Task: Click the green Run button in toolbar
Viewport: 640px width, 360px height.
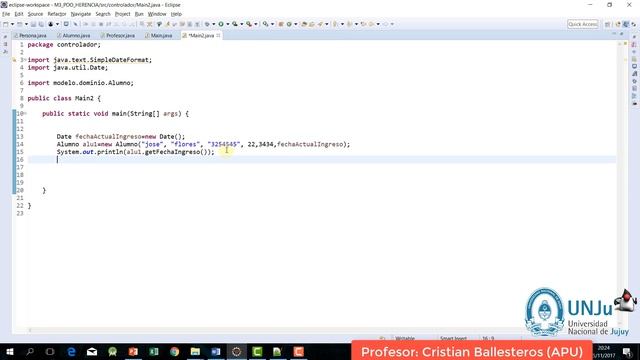Action: [x=221, y=24]
